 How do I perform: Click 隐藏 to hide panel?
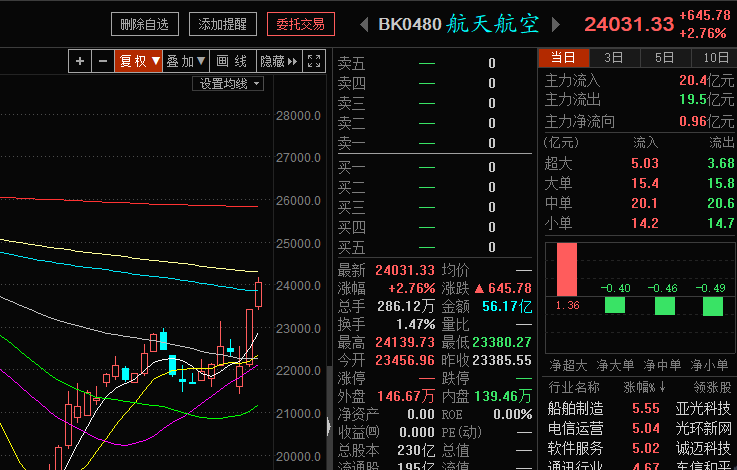point(279,61)
